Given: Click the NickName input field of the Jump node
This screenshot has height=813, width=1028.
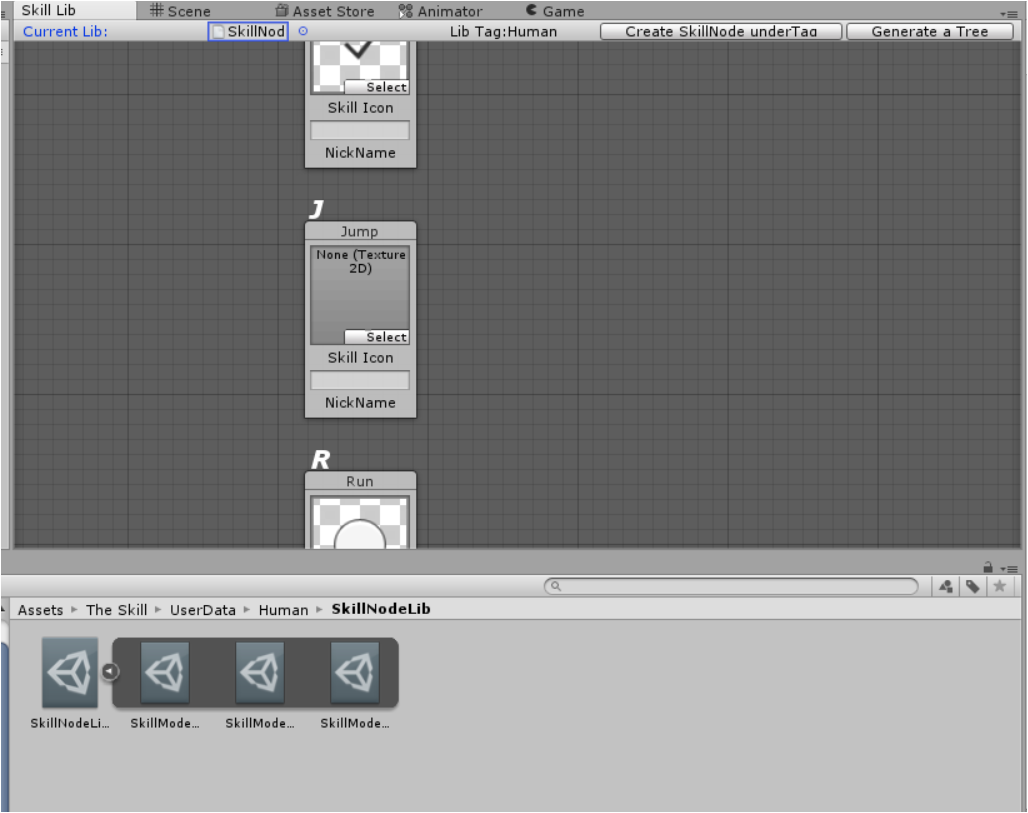Looking at the screenshot, I should point(360,380).
